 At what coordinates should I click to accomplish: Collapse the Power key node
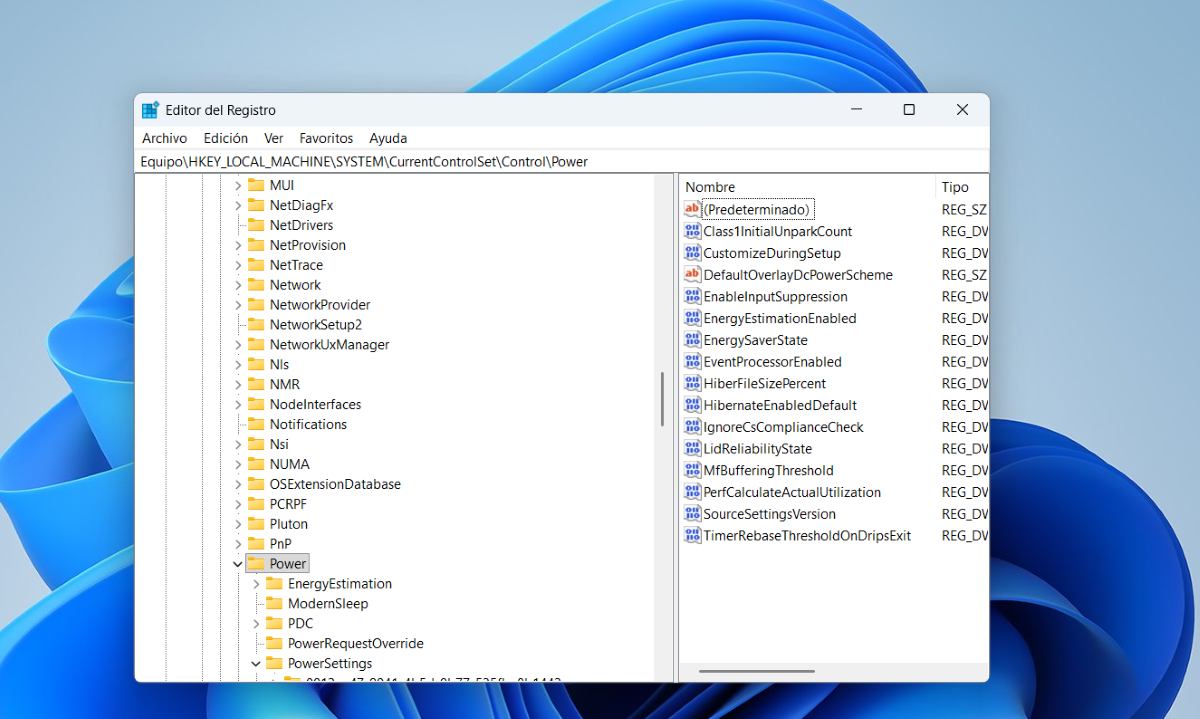[238, 564]
